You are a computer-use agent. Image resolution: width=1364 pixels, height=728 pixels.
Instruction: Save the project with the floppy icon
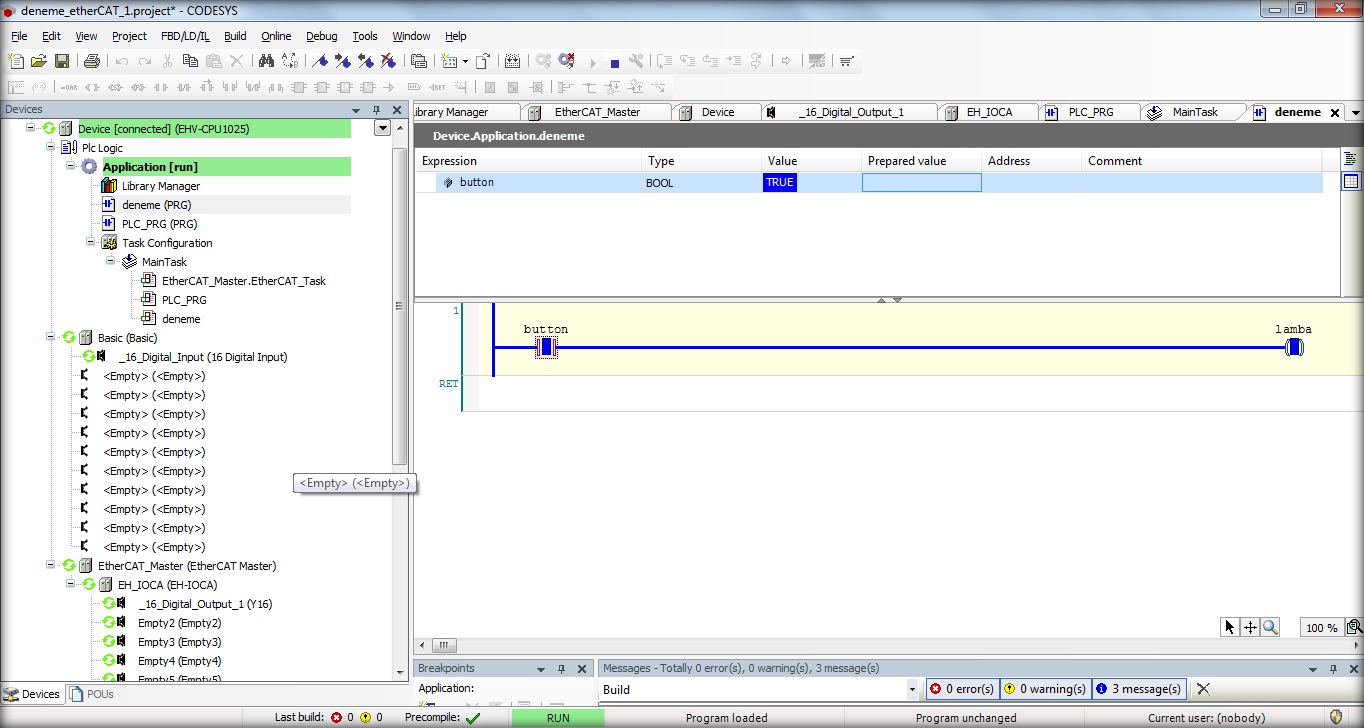pyautogui.click(x=62, y=61)
